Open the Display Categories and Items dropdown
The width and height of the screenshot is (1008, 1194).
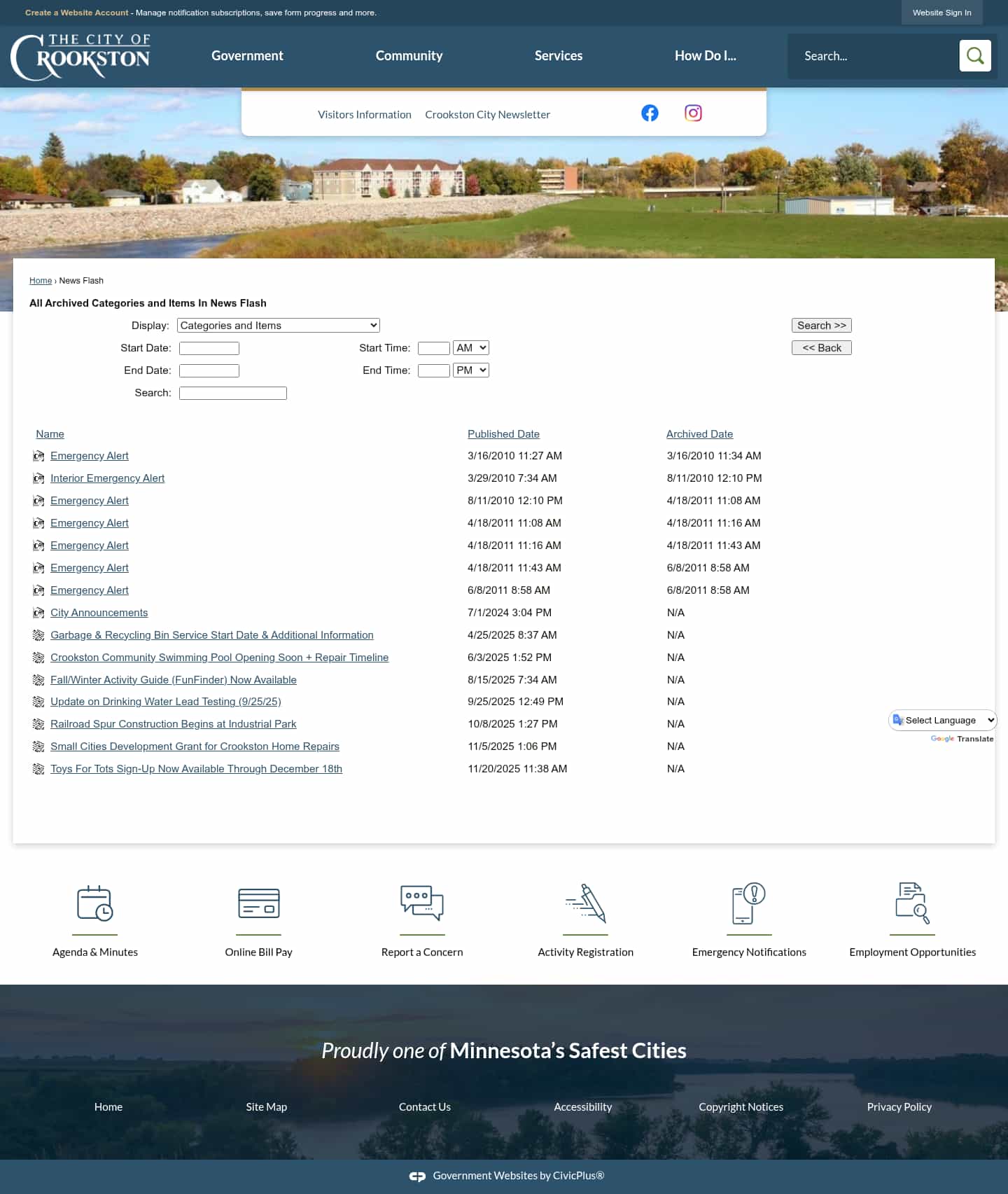[x=279, y=325]
